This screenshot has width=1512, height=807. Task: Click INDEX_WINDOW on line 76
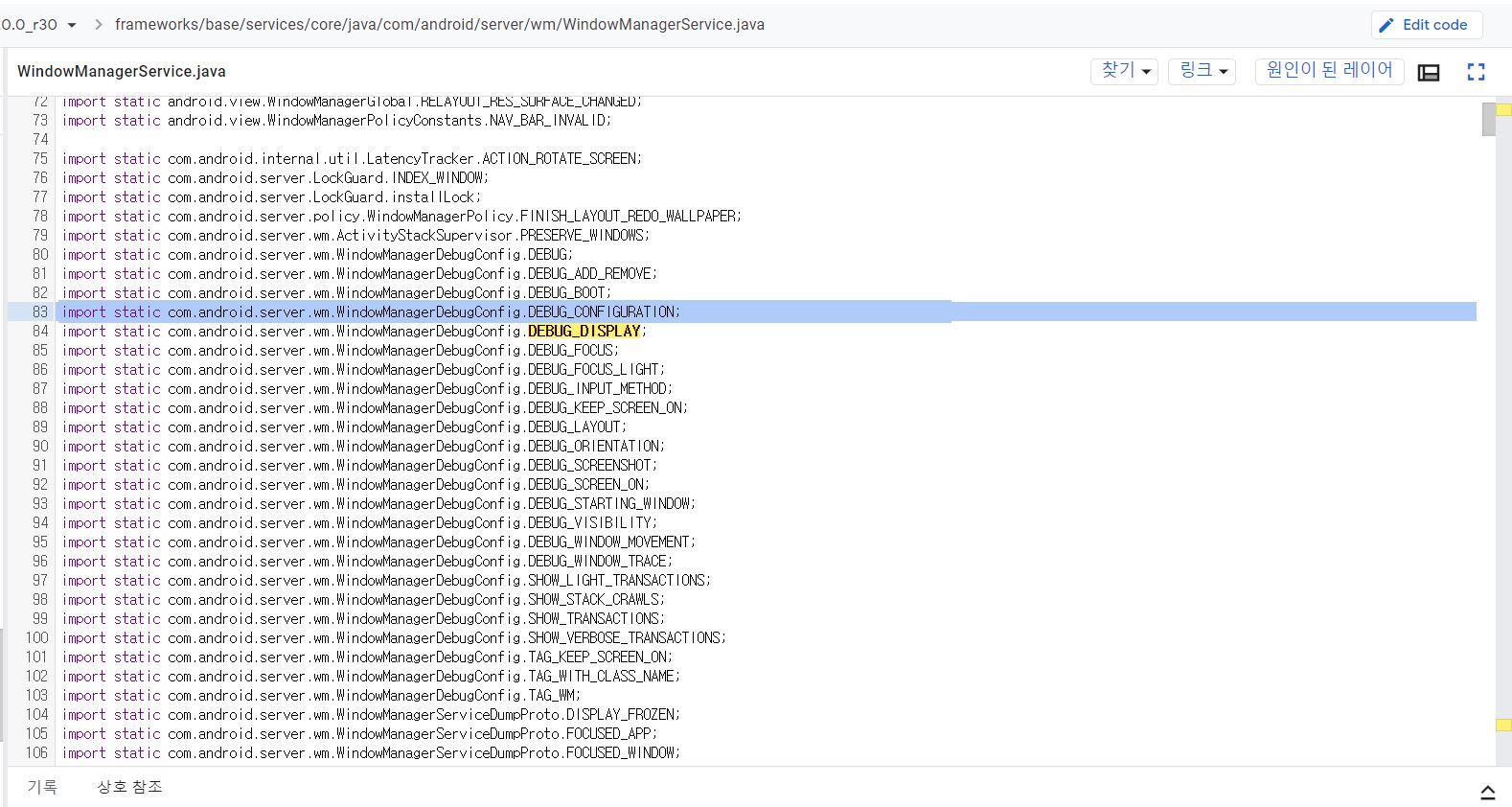click(438, 177)
